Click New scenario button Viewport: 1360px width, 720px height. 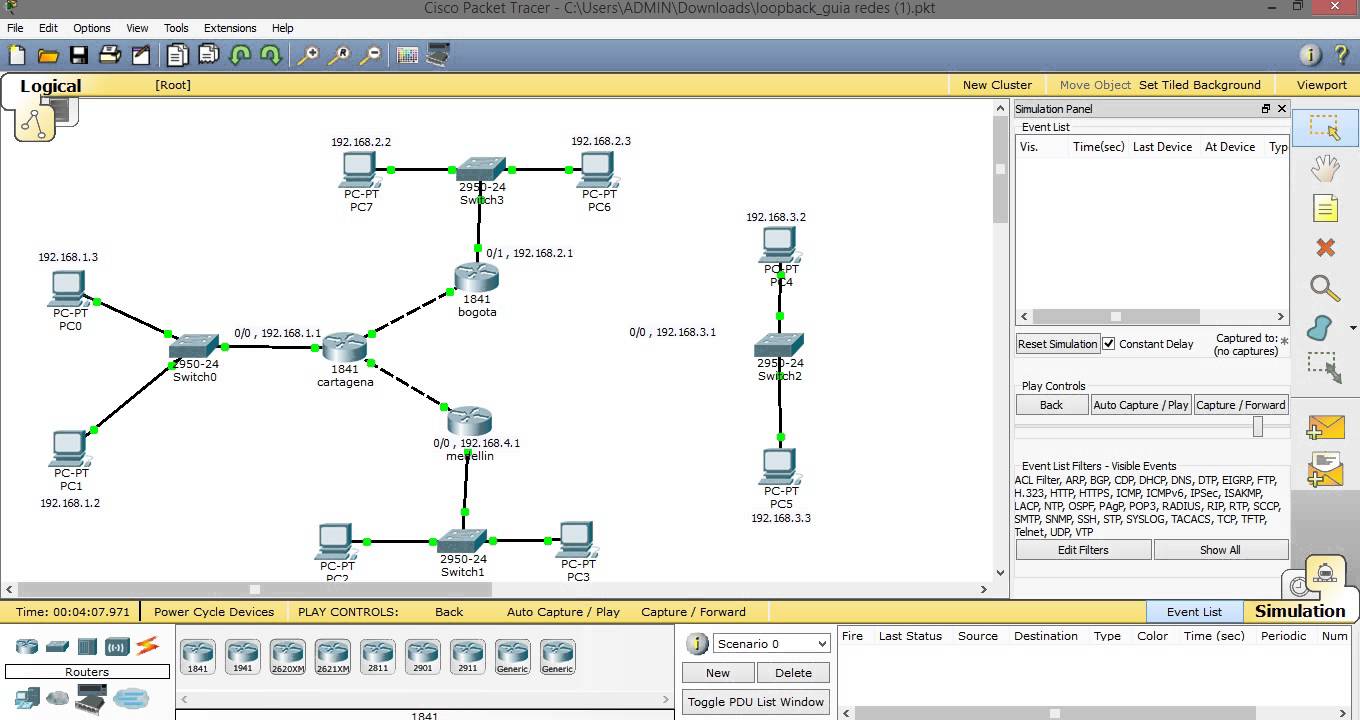coord(718,673)
